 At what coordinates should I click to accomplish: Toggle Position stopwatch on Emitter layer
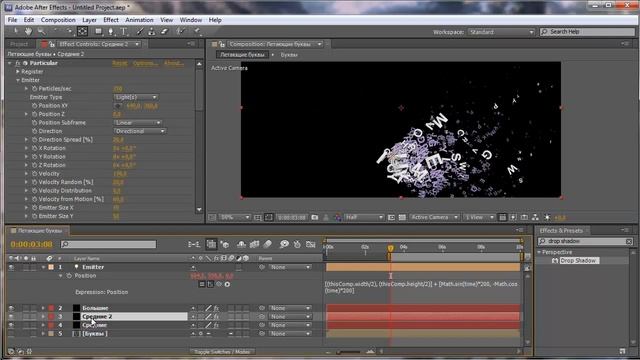[x=69, y=276]
